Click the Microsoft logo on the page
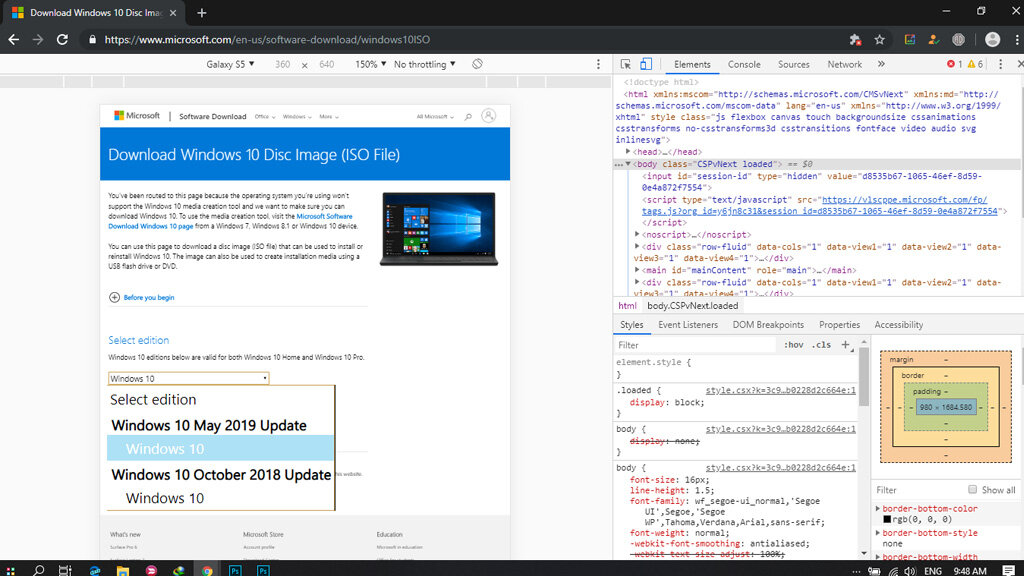Screen dimensions: 1024x576 [136, 116]
